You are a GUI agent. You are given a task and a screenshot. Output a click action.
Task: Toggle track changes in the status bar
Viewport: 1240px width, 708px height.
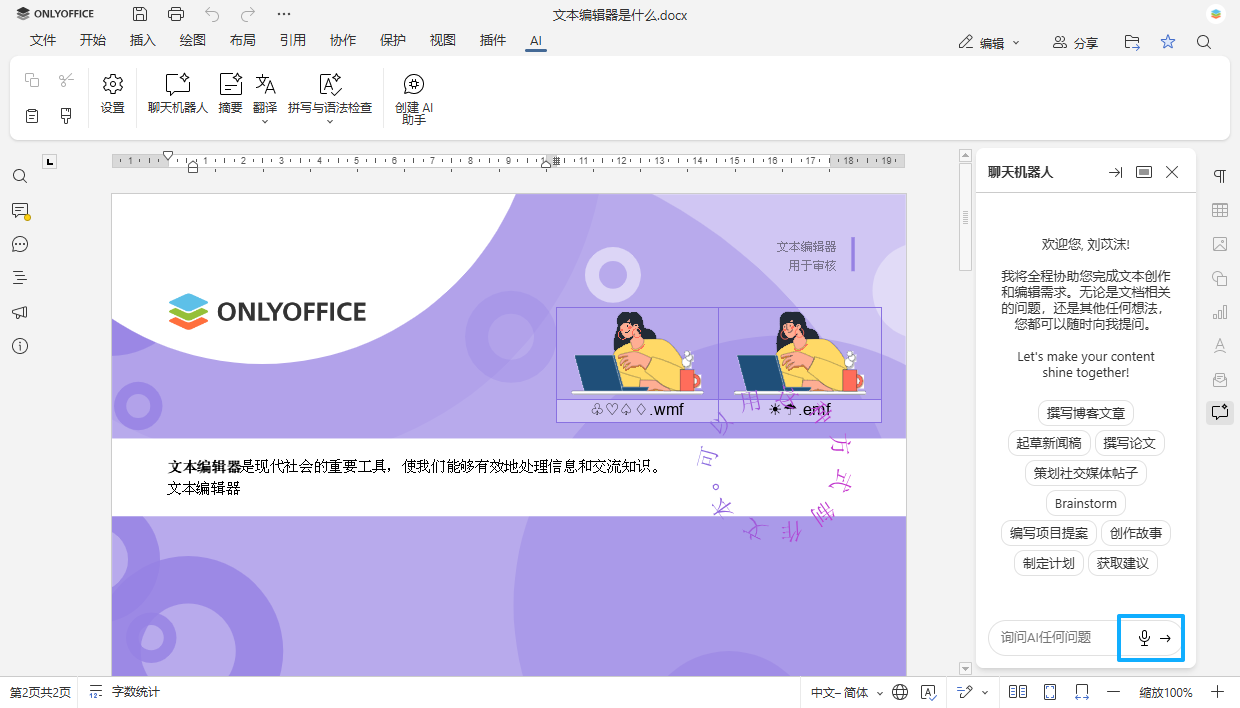pyautogui.click(x=963, y=691)
